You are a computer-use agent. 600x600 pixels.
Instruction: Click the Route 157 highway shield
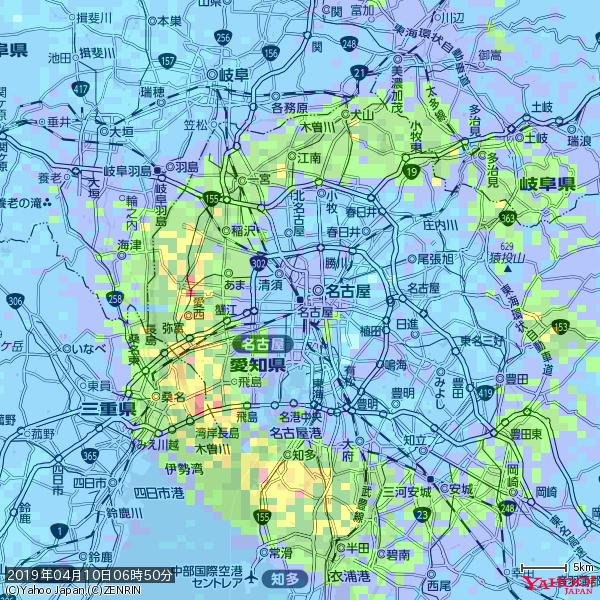[x=167, y=62]
